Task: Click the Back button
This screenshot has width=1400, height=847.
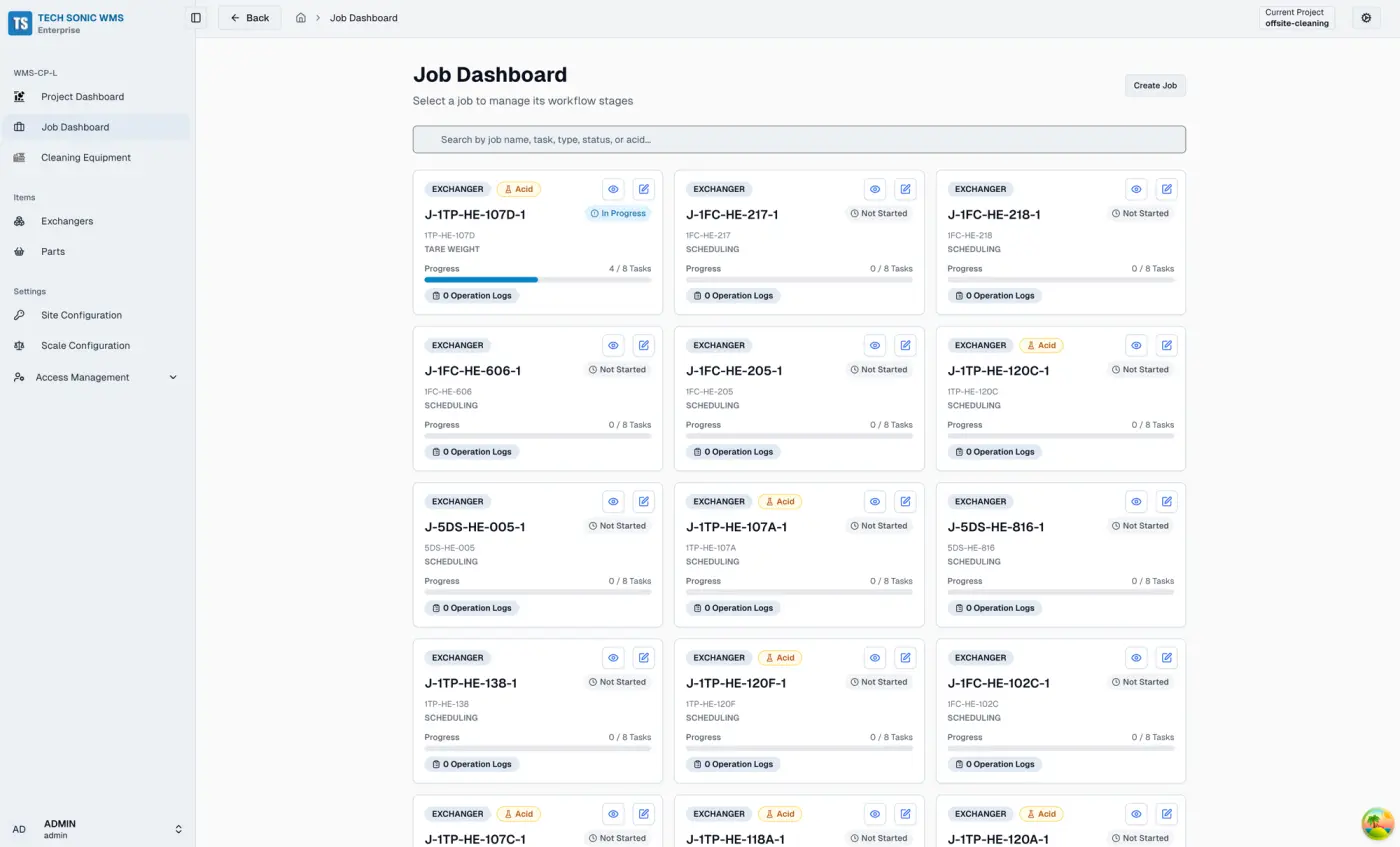Action: [250, 18]
